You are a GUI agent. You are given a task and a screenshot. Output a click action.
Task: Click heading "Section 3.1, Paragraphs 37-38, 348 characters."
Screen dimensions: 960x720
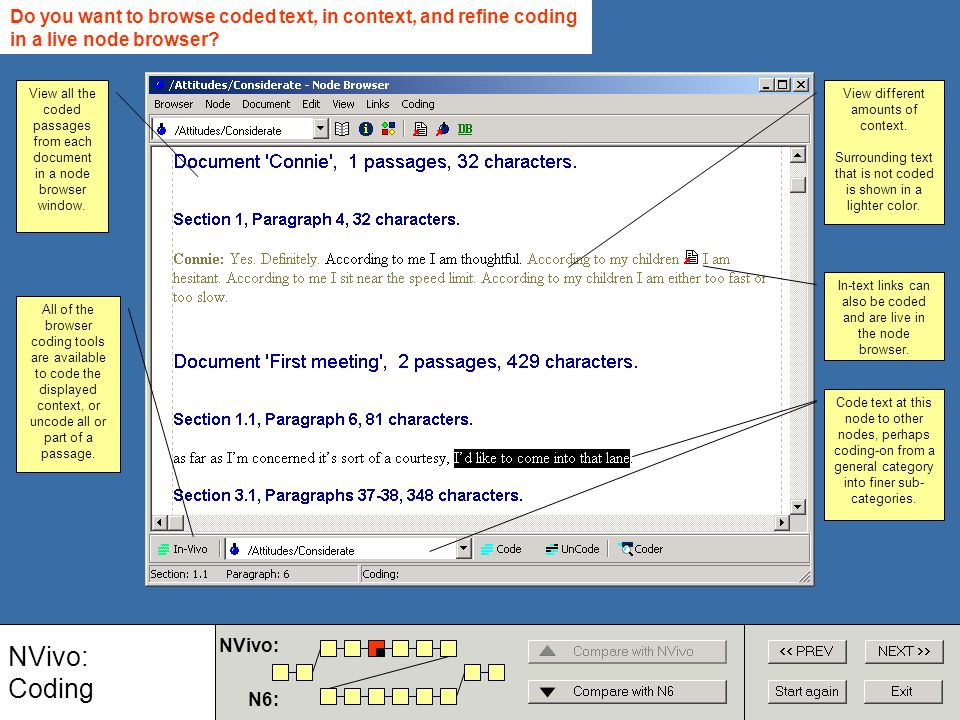click(348, 495)
